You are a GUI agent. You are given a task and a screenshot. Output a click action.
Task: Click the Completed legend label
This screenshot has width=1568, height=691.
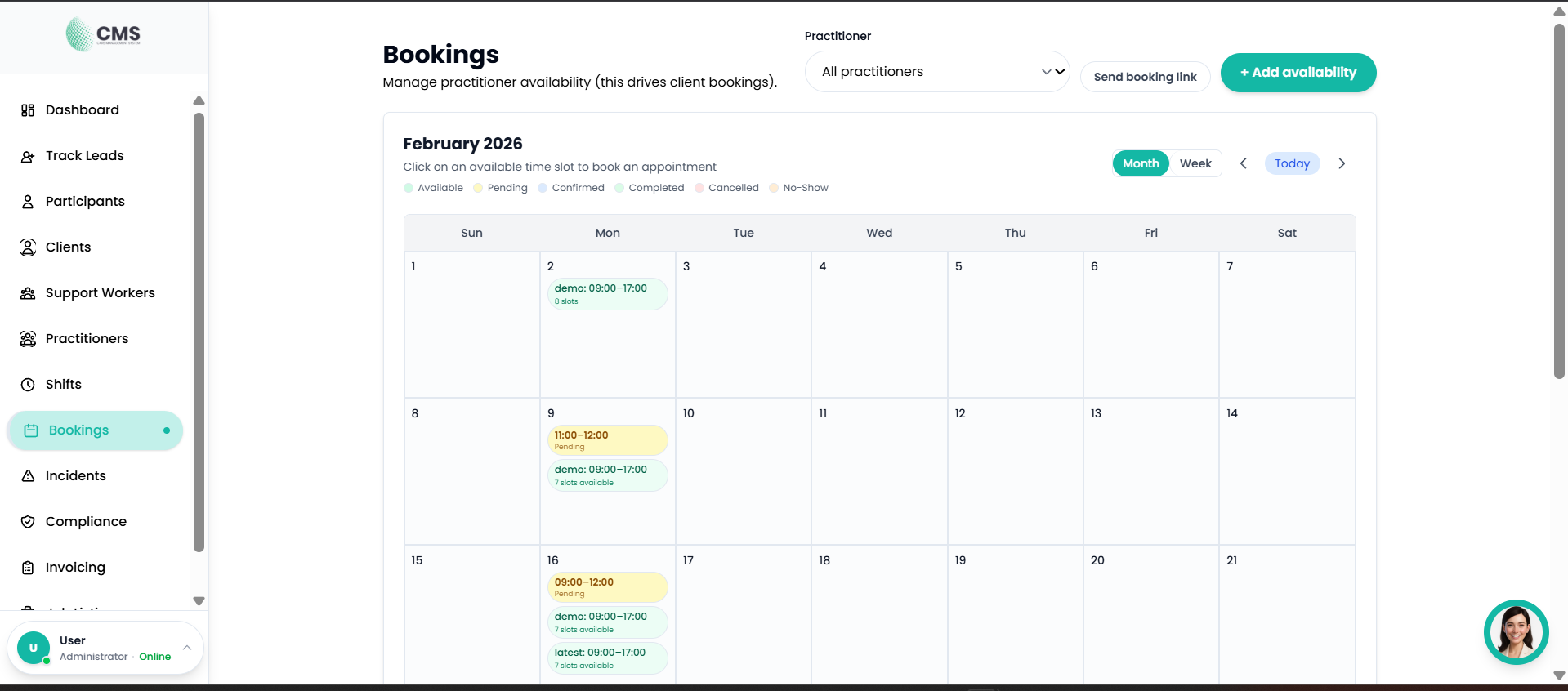pos(656,188)
